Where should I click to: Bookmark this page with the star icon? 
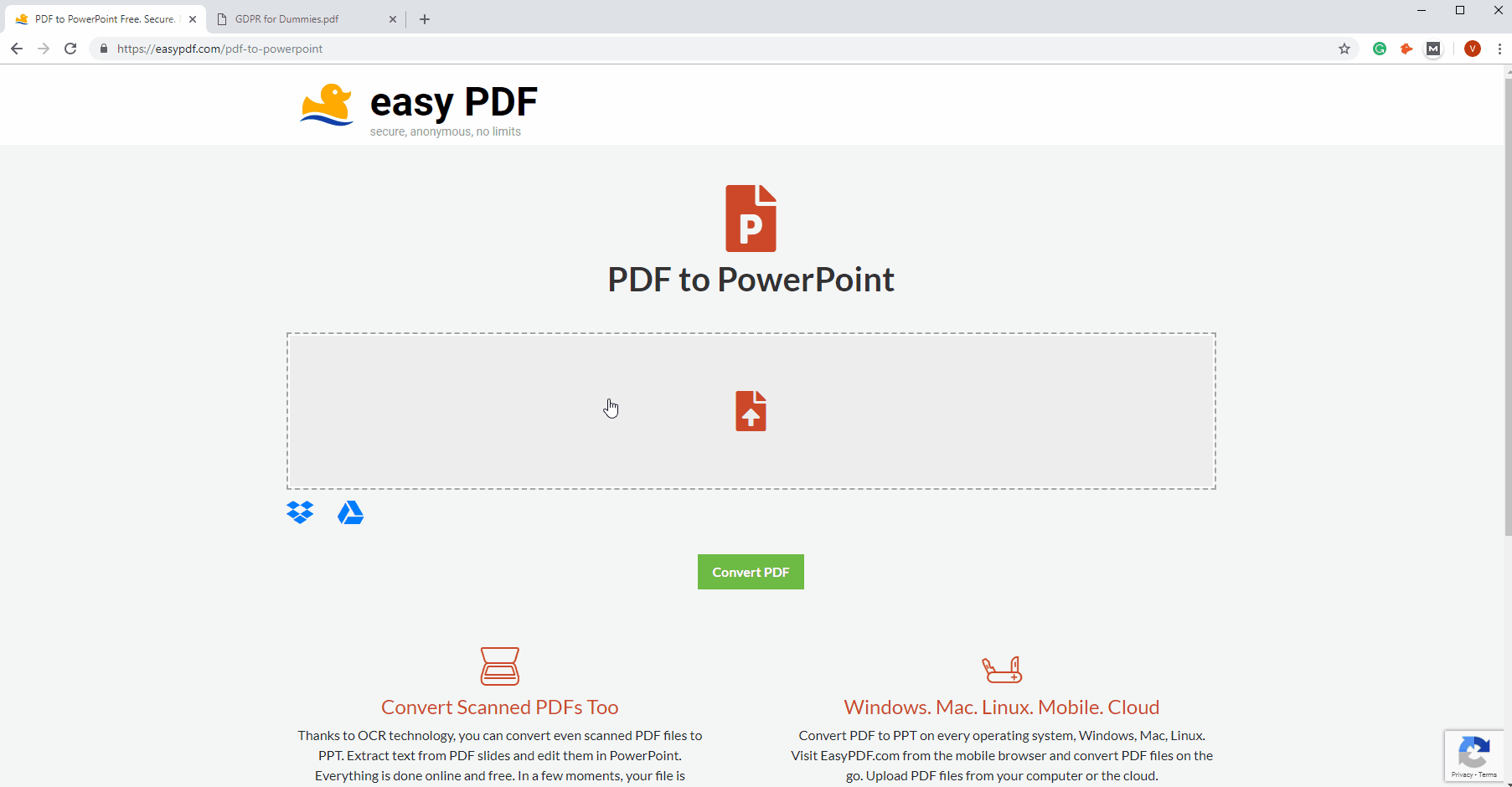1344,49
